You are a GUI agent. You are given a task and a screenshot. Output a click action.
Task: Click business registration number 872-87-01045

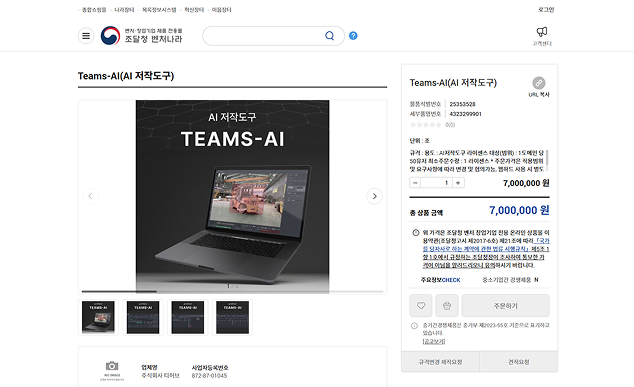[x=209, y=376]
